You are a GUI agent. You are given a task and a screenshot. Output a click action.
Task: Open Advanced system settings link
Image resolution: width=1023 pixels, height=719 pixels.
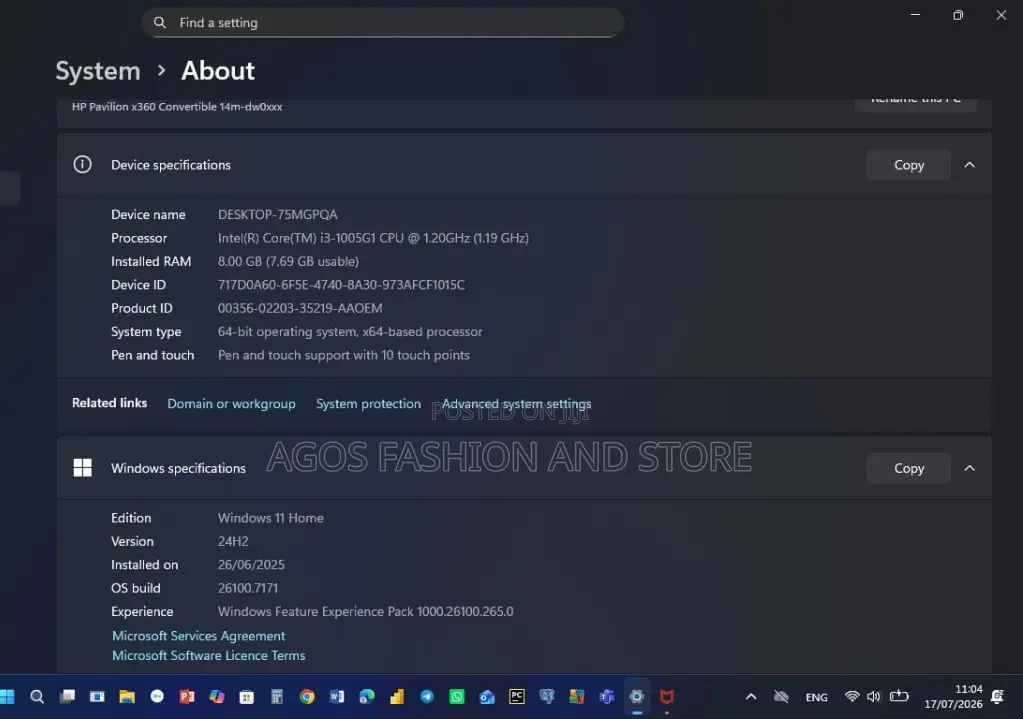pos(516,404)
